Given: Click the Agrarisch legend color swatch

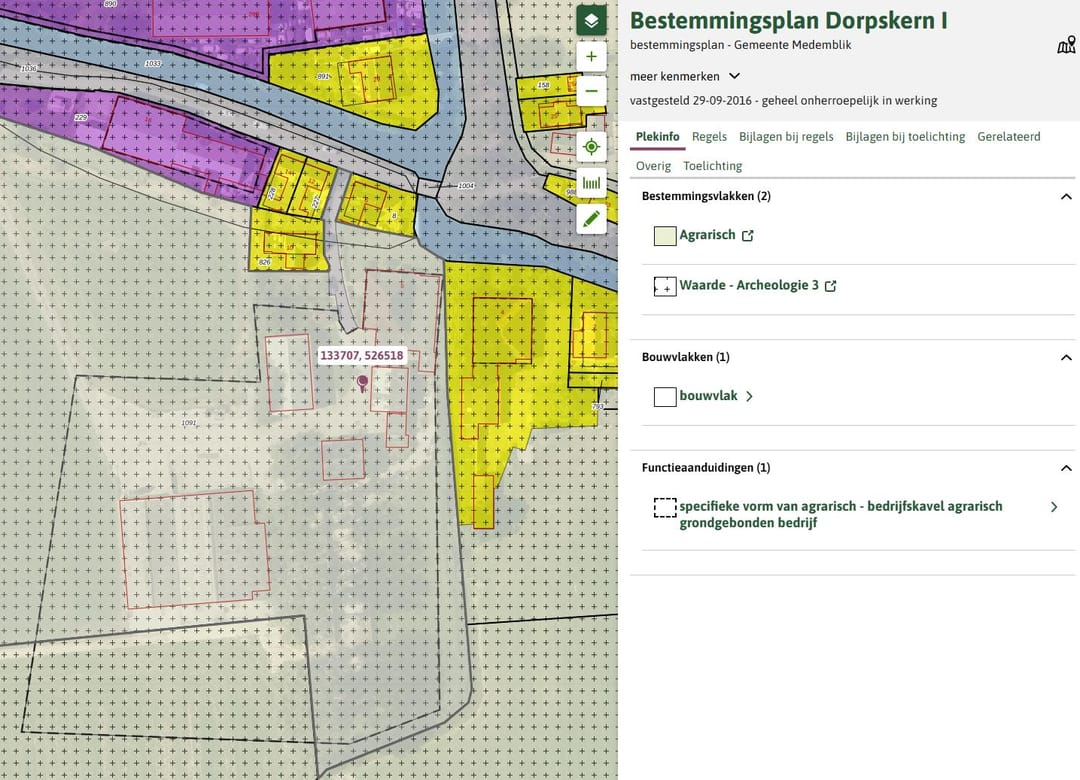Looking at the screenshot, I should pyautogui.click(x=665, y=236).
